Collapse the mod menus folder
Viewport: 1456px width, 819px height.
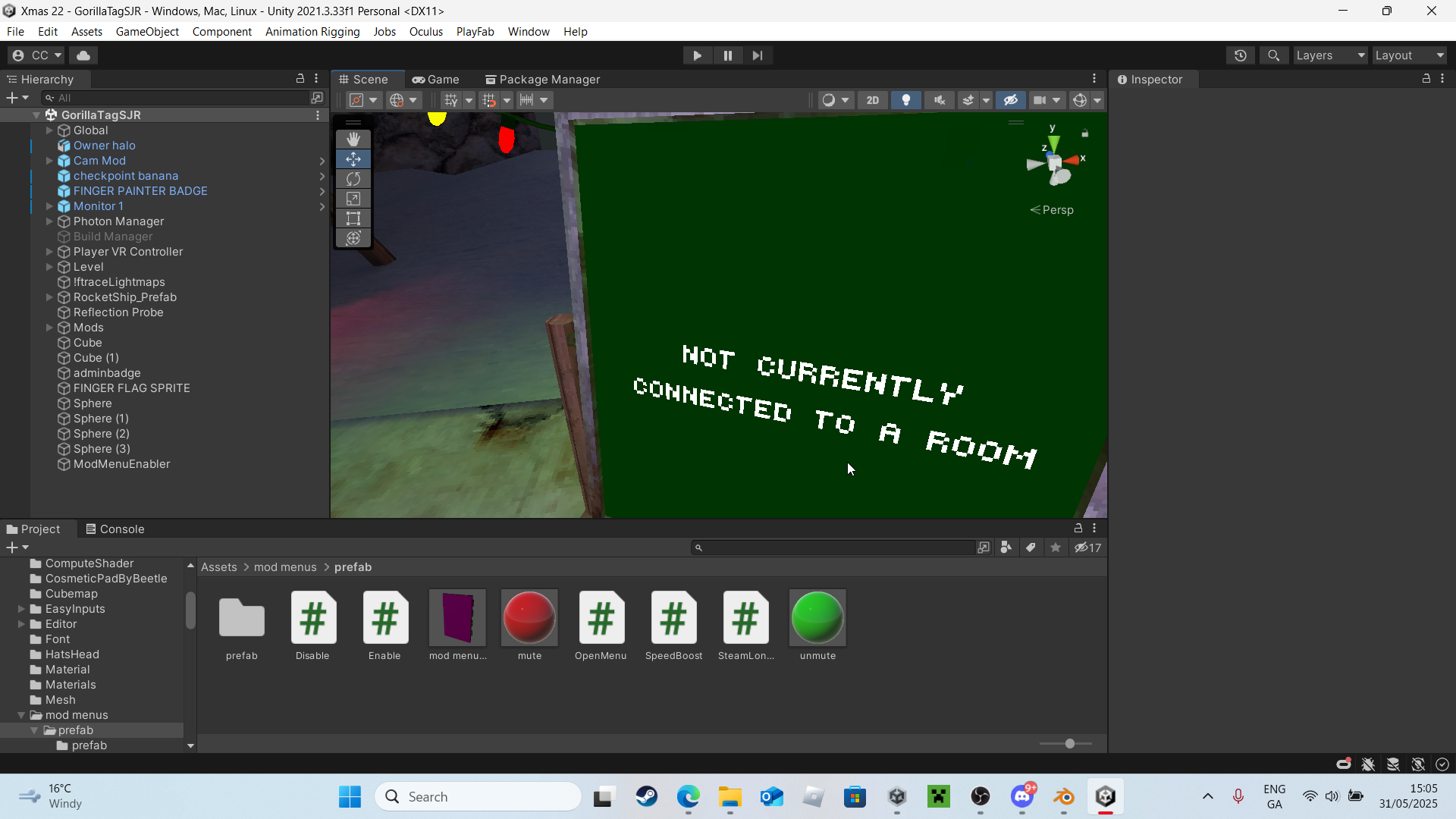[21, 715]
